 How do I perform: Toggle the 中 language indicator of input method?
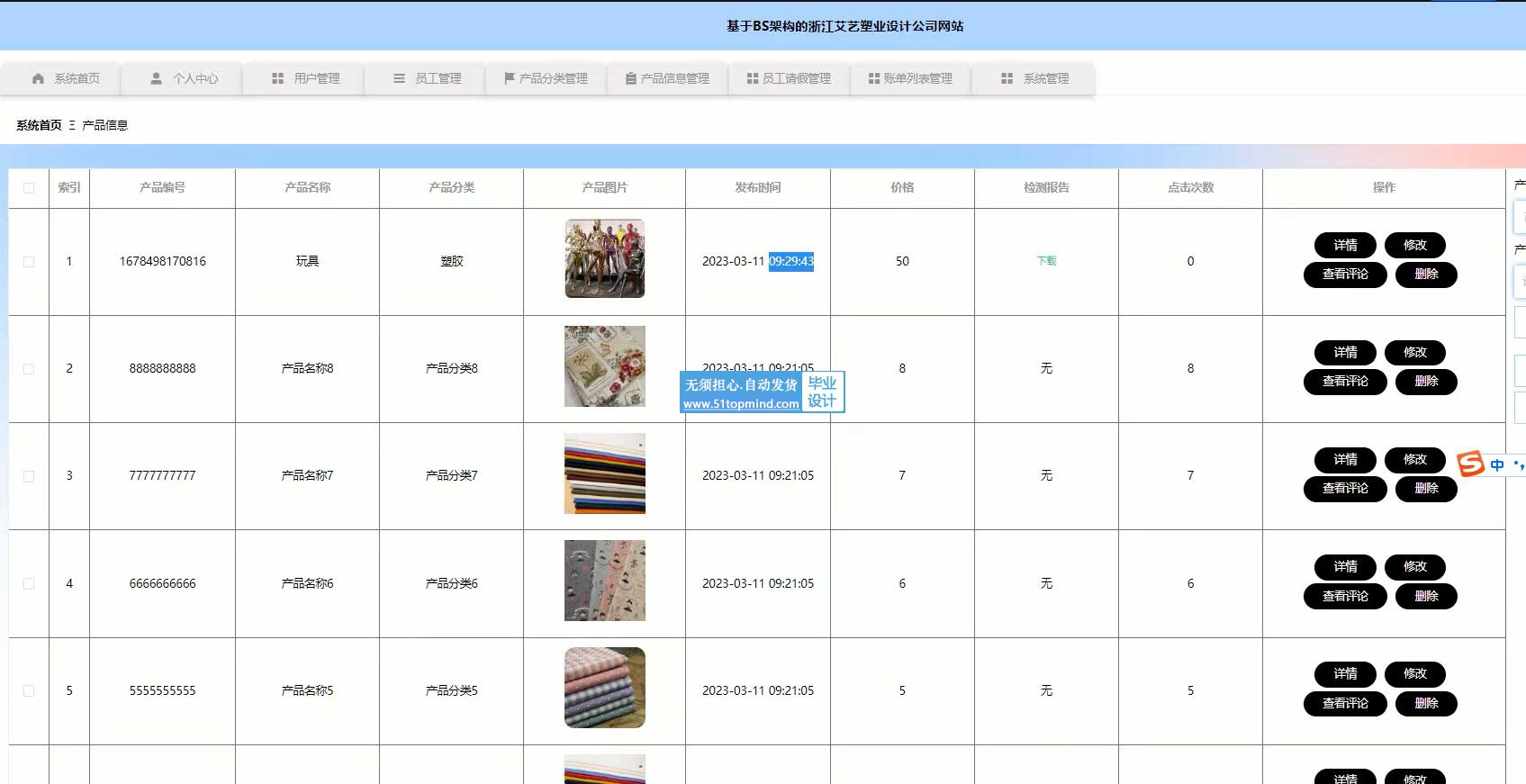1497,464
